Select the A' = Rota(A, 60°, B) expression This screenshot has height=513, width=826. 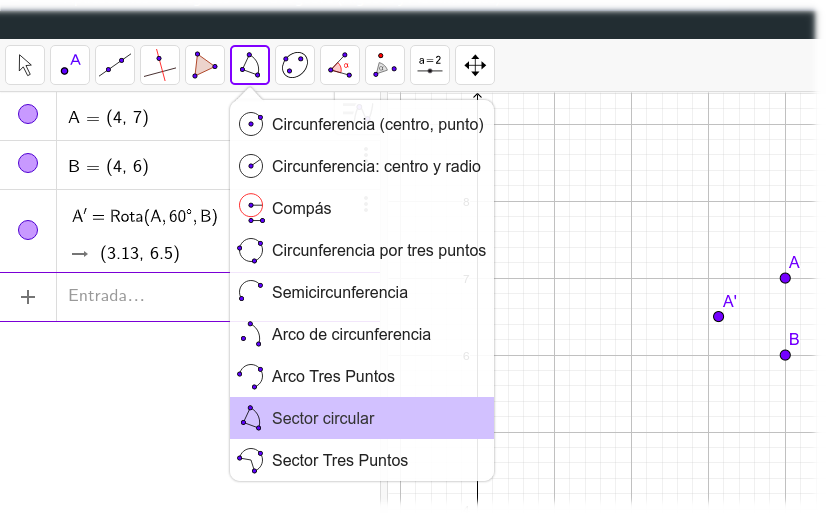(145, 216)
